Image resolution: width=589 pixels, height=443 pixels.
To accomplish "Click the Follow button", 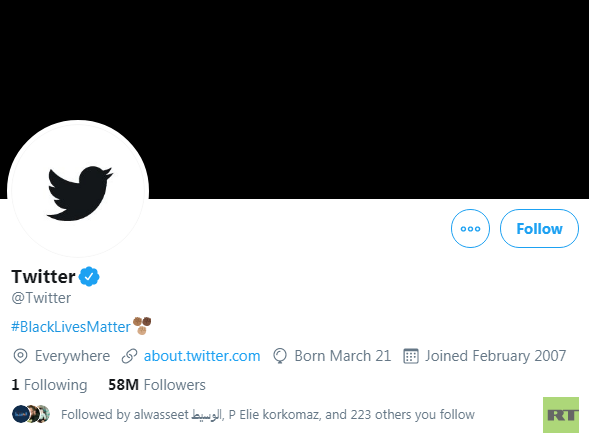I will 539,228.
